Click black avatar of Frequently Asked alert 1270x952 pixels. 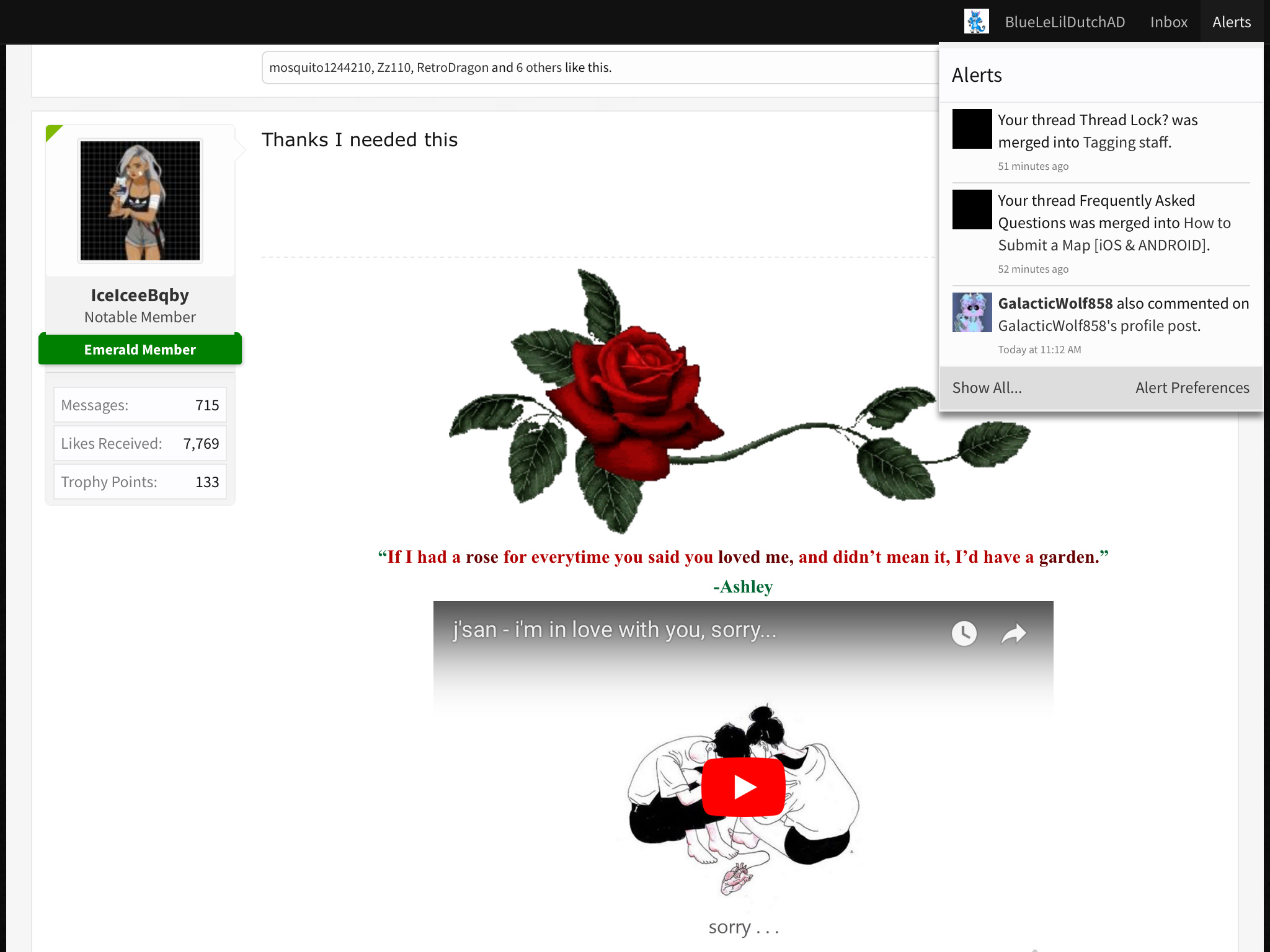tap(972, 209)
